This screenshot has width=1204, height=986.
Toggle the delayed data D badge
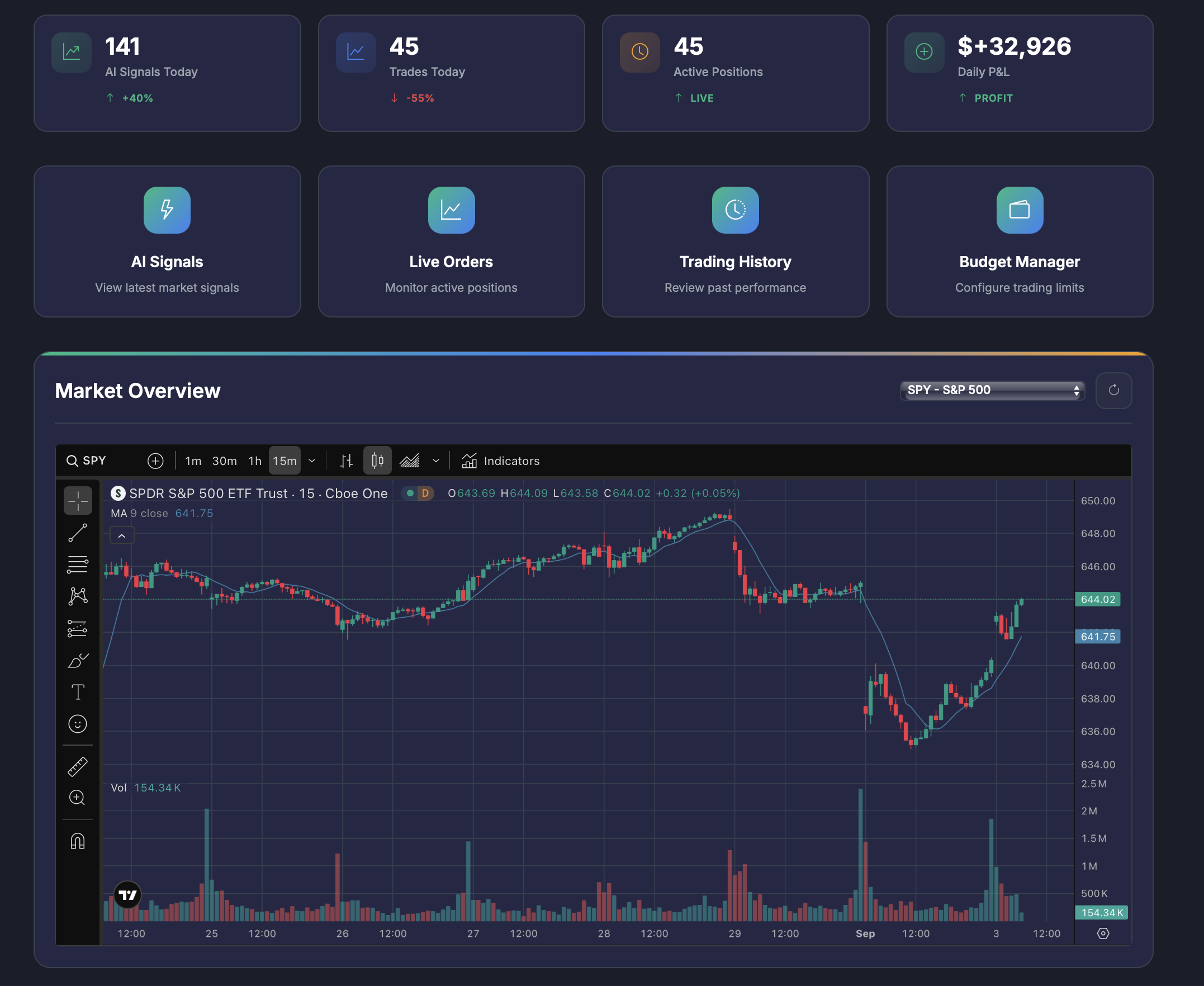pyautogui.click(x=425, y=494)
